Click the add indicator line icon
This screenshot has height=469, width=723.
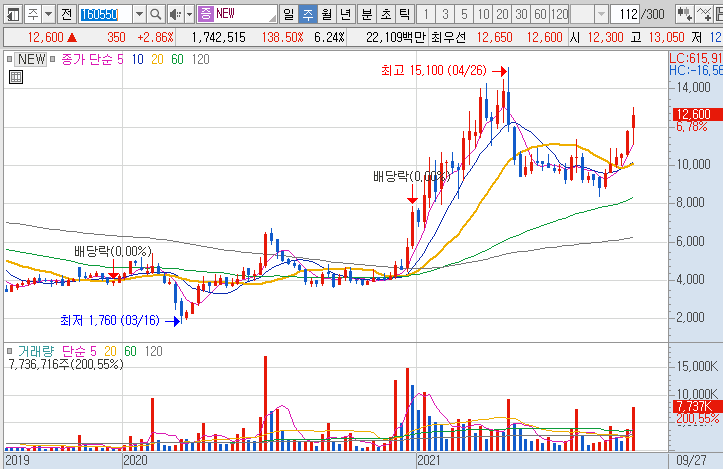(x=704, y=14)
